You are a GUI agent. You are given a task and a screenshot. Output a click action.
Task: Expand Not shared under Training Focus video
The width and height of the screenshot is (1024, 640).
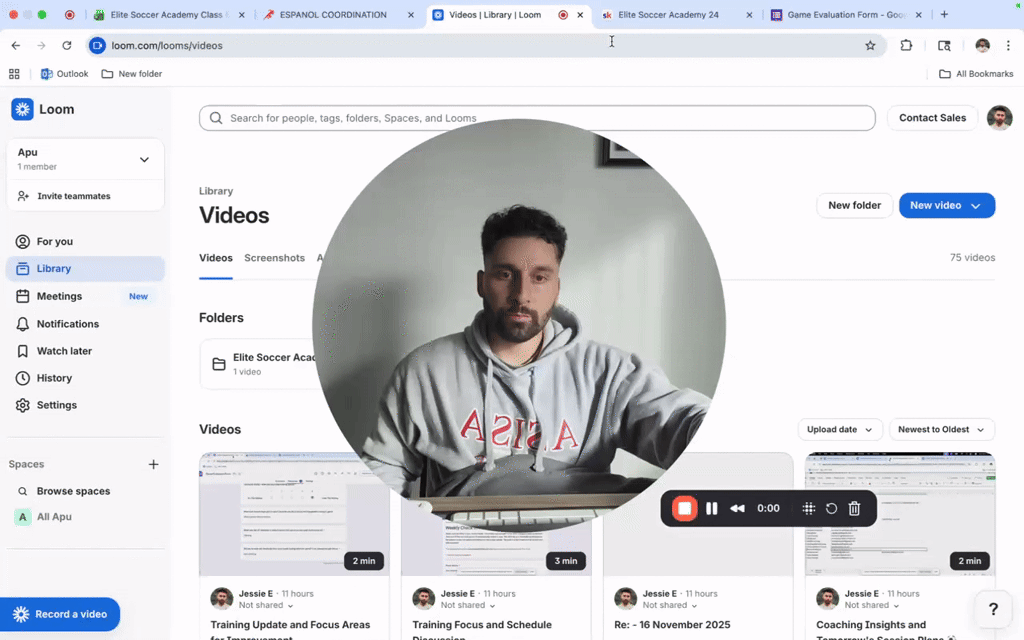468,605
